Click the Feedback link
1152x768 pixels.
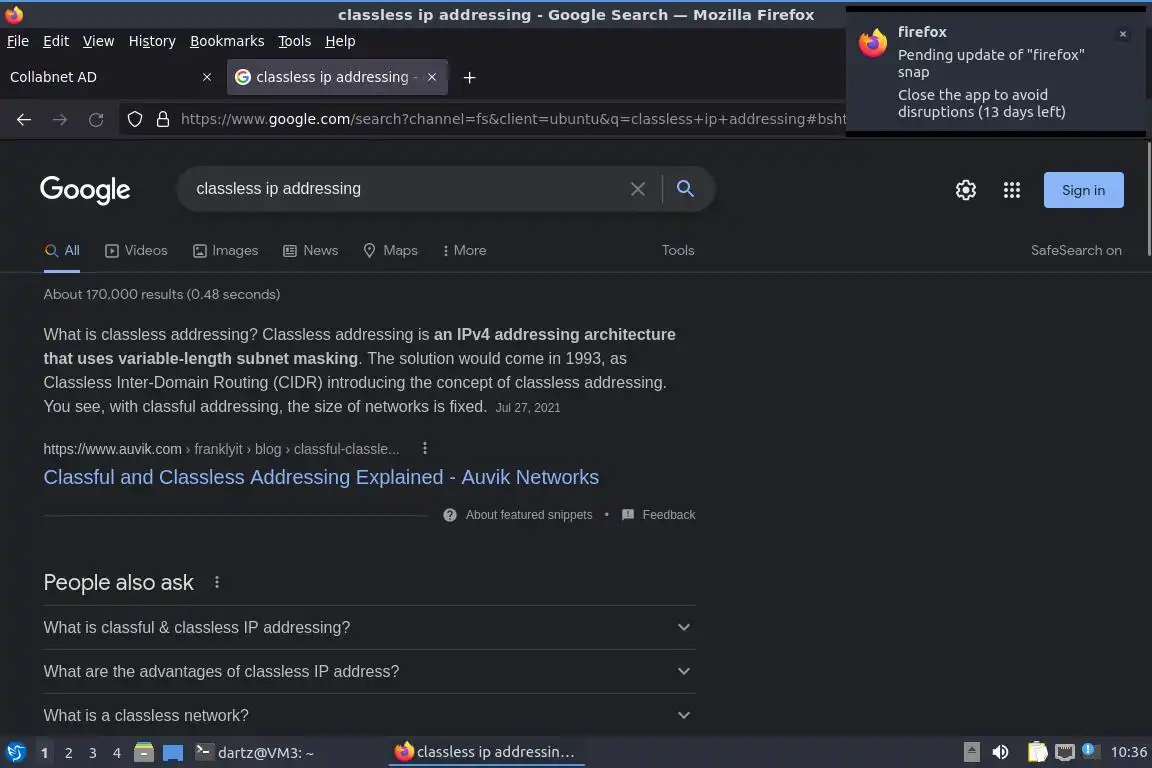(669, 515)
